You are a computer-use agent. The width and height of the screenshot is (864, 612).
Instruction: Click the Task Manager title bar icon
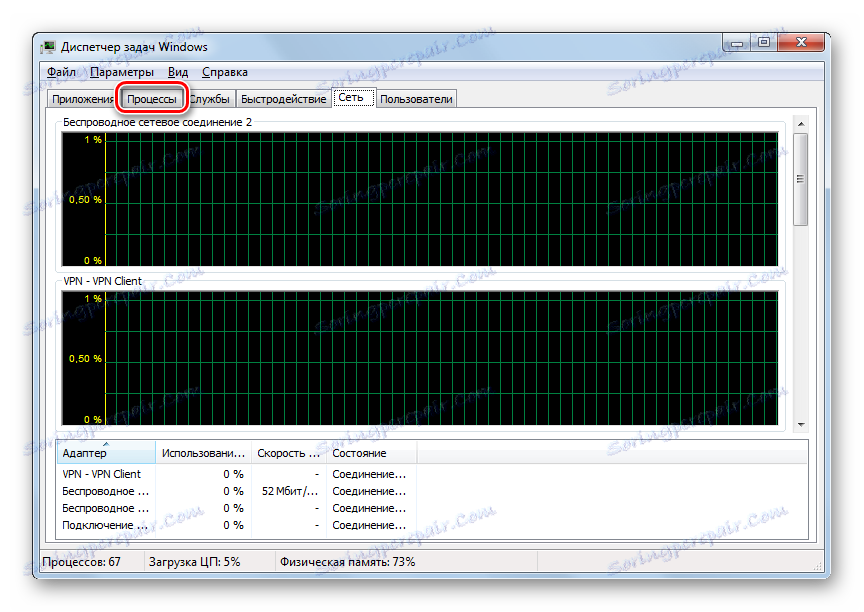[x=49, y=47]
